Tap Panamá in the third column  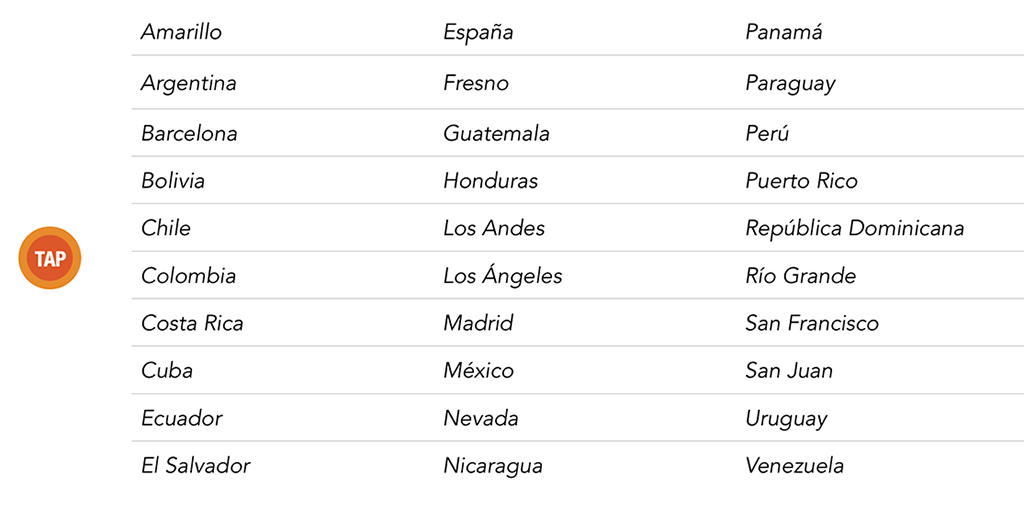[784, 32]
